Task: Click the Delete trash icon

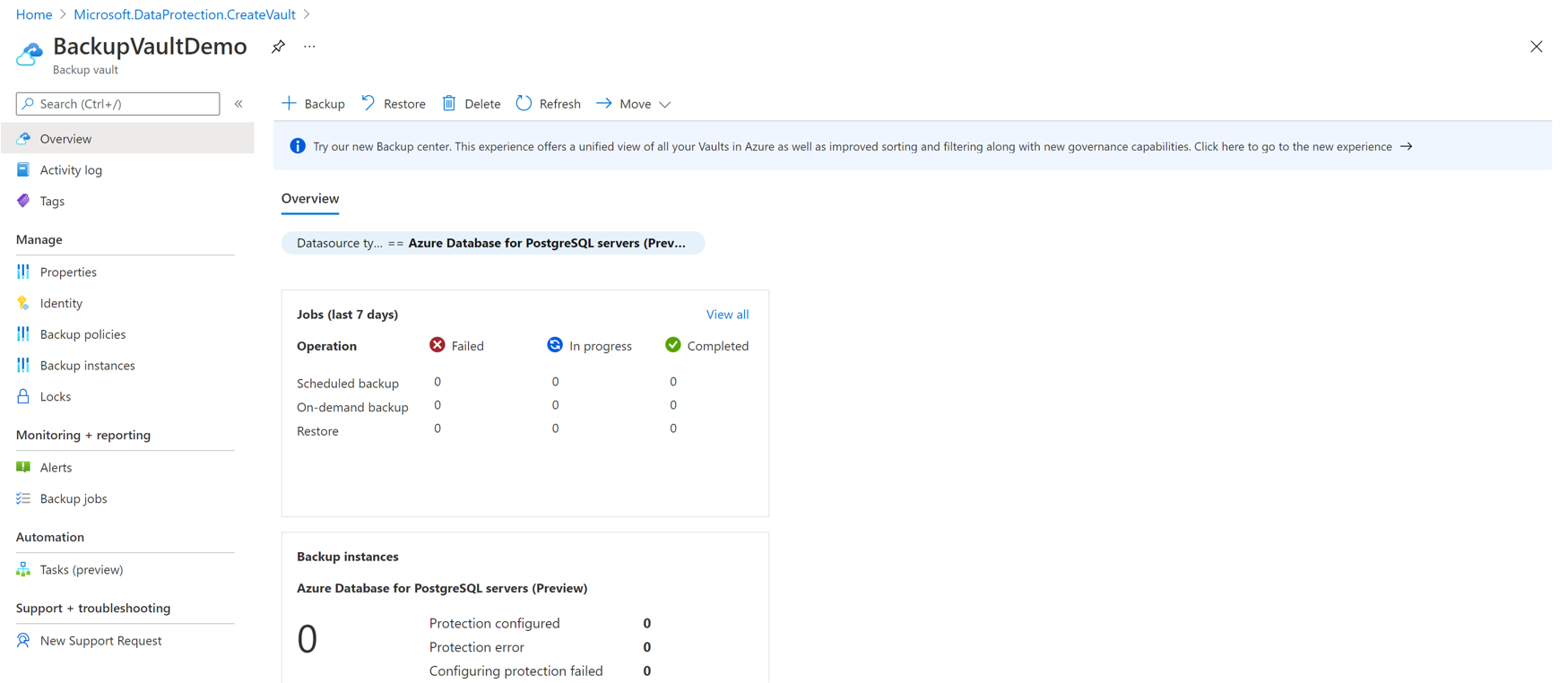Action: [x=450, y=104]
